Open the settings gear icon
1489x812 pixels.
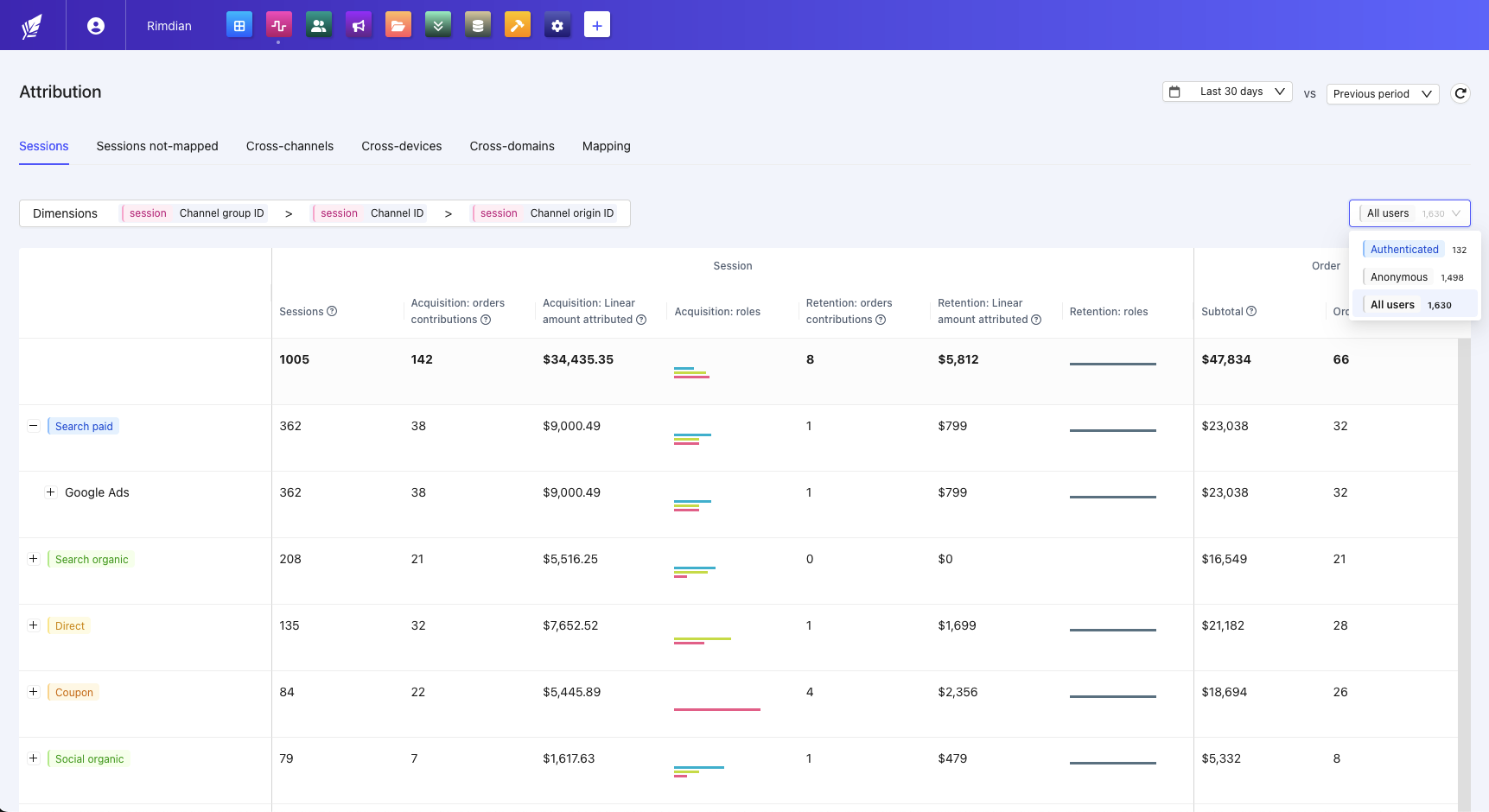[557, 25]
